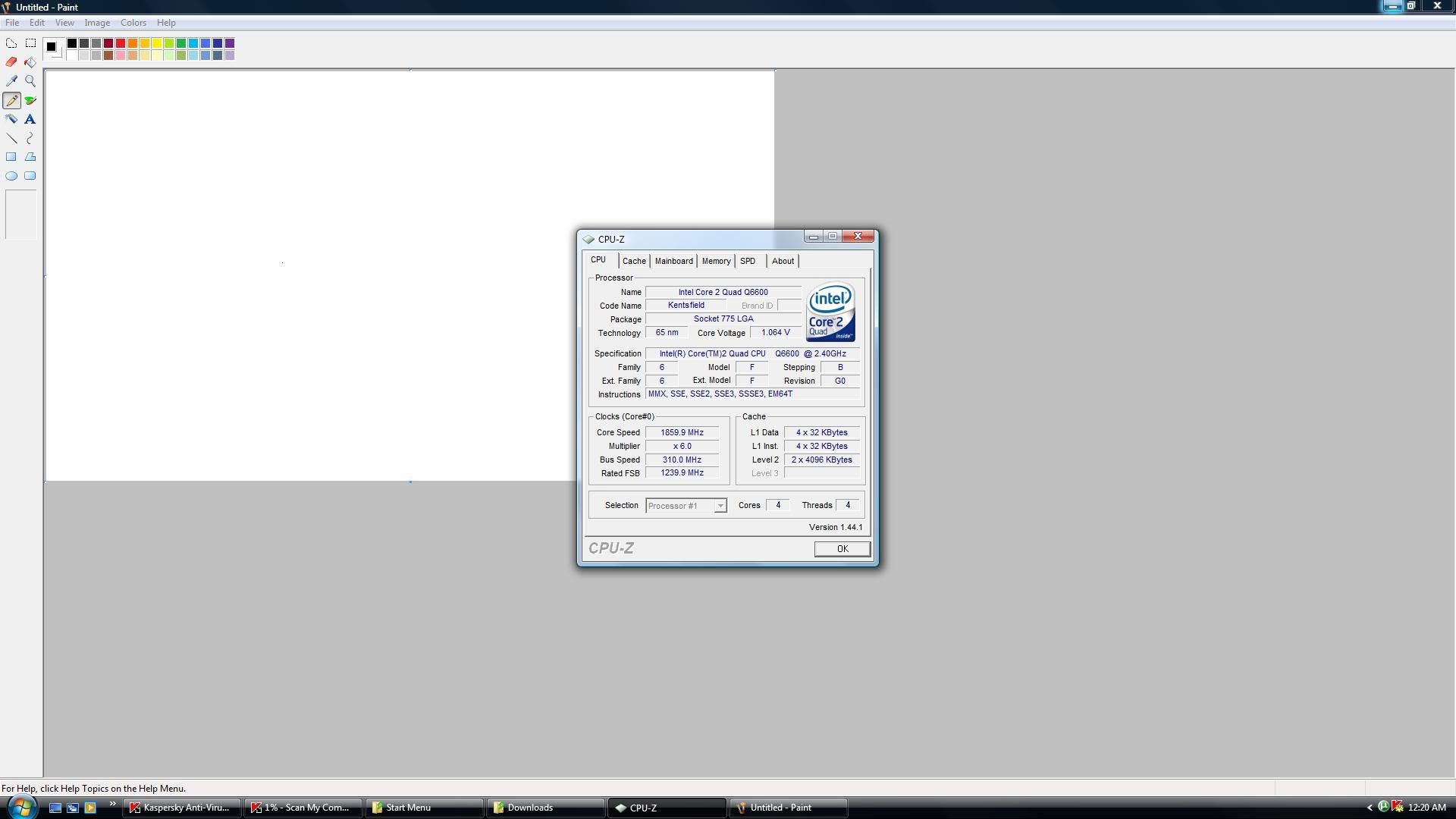Click the CPU-Z taskbar button
The image size is (1456, 819).
[667, 808]
